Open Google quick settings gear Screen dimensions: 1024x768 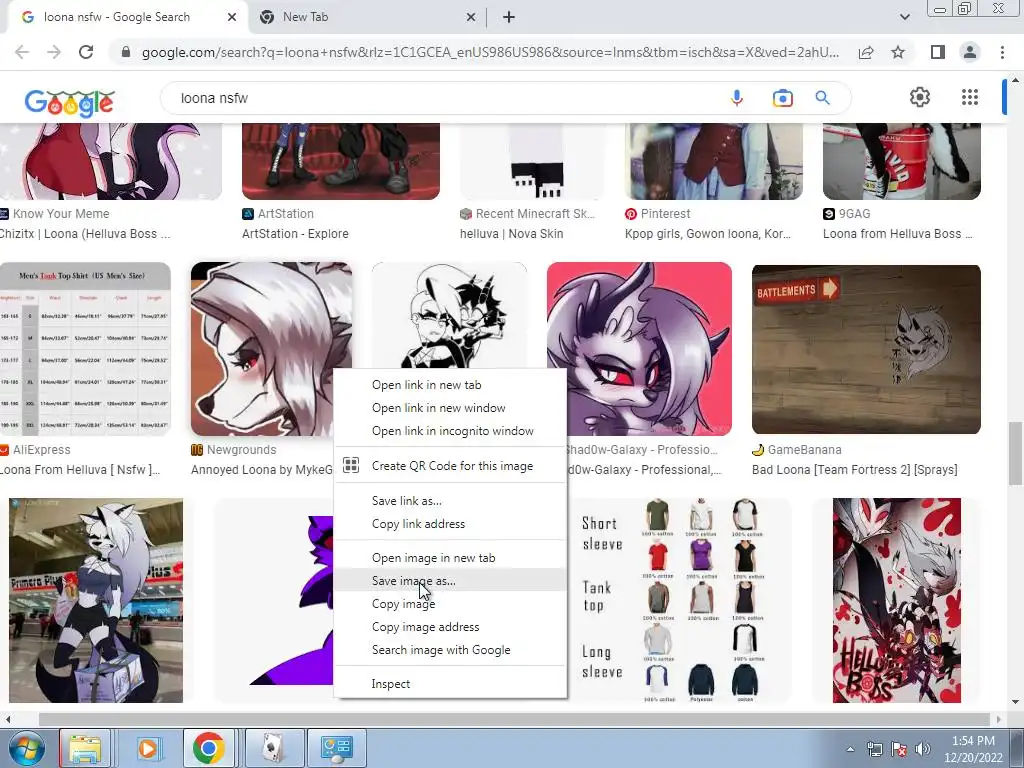click(x=920, y=97)
